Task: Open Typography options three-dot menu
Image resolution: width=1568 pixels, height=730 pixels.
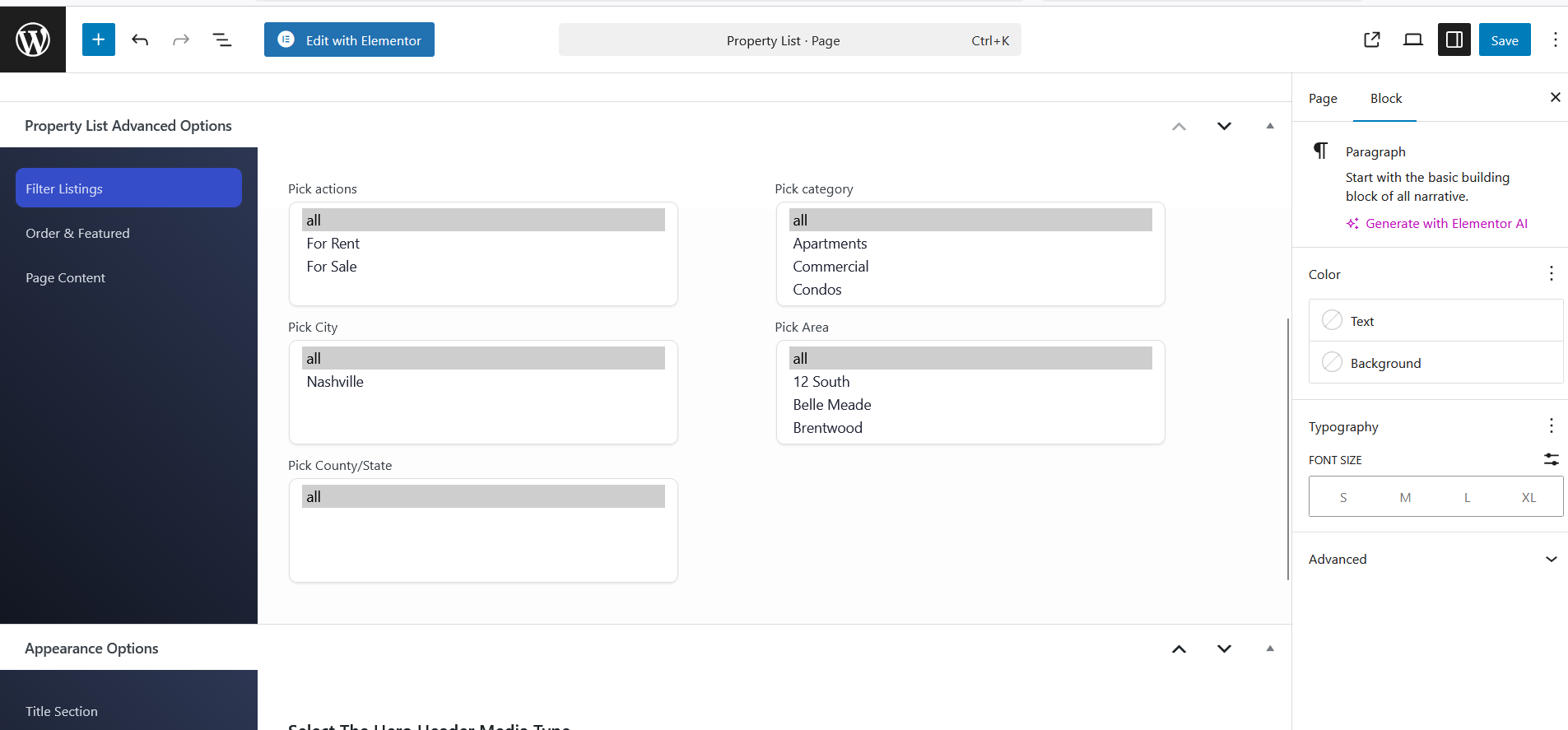Action: pyautogui.click(x=1551, y=425)
